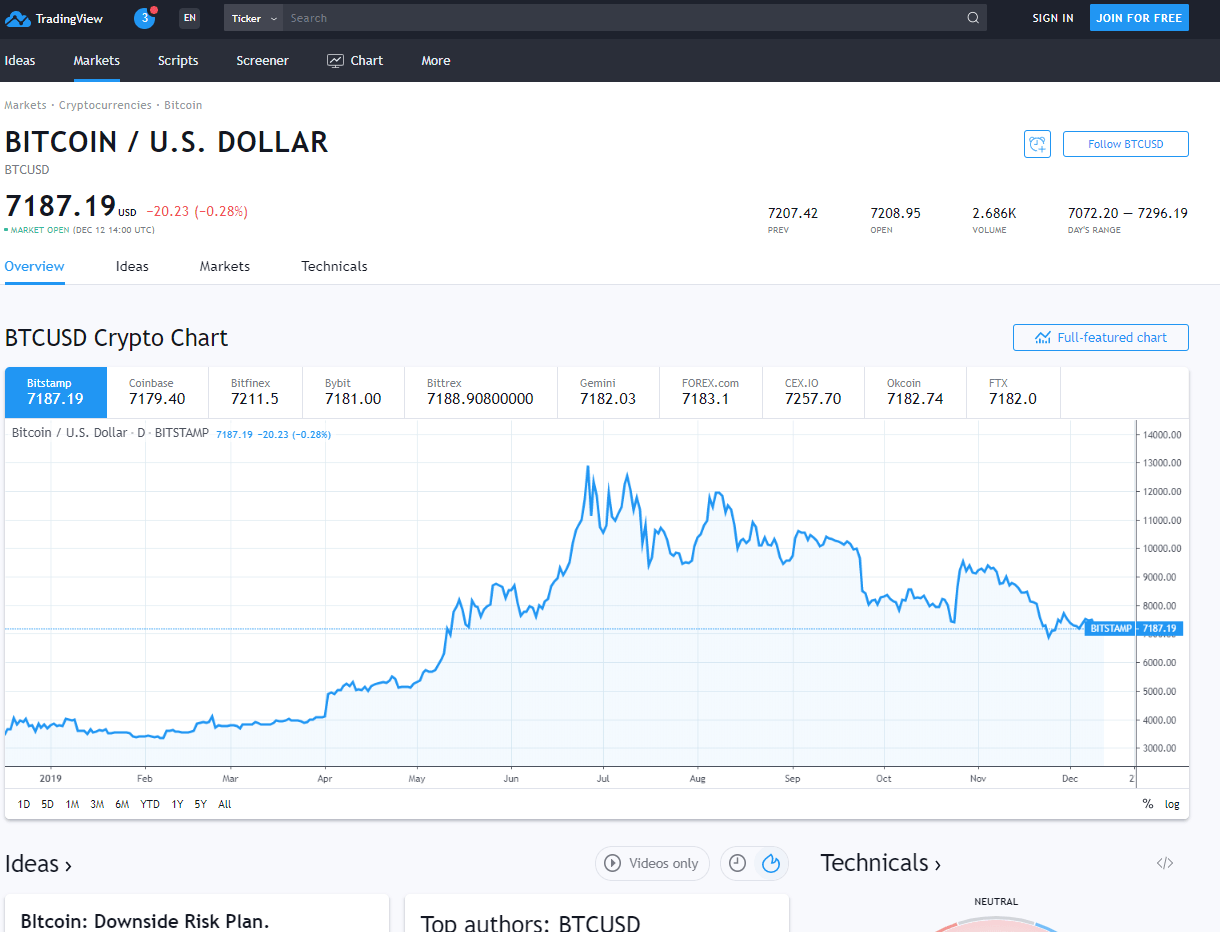The image size is (1220, 932).
Task: Click the Cryptocurrencies breadcrumb link
Action: pyautogui.click(x=105, y=105)
